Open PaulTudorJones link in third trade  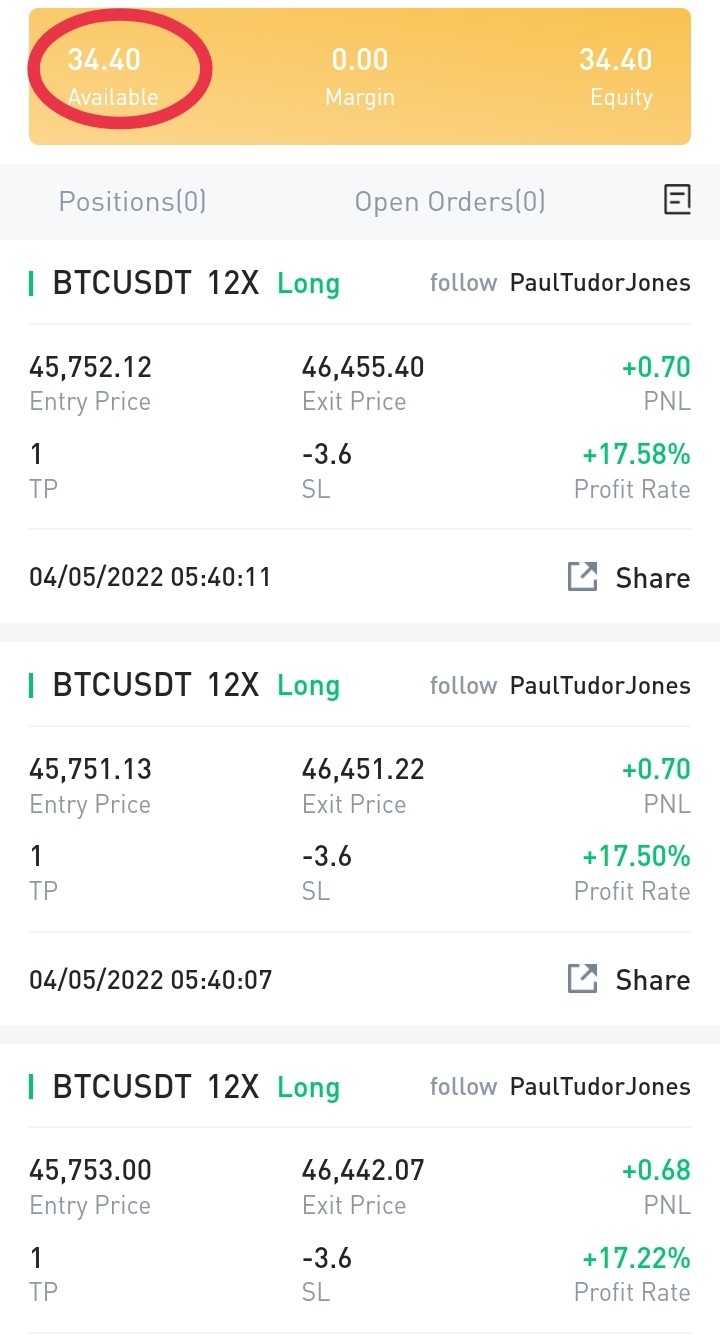600,1087
